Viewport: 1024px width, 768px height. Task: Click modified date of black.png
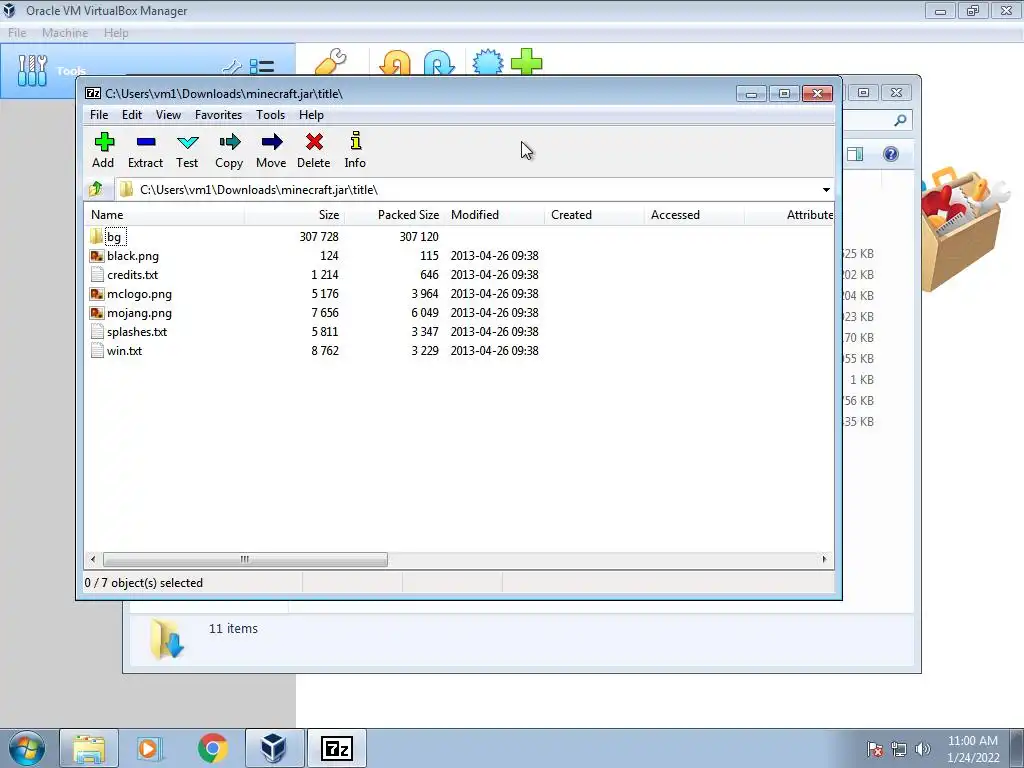(494, 256)
